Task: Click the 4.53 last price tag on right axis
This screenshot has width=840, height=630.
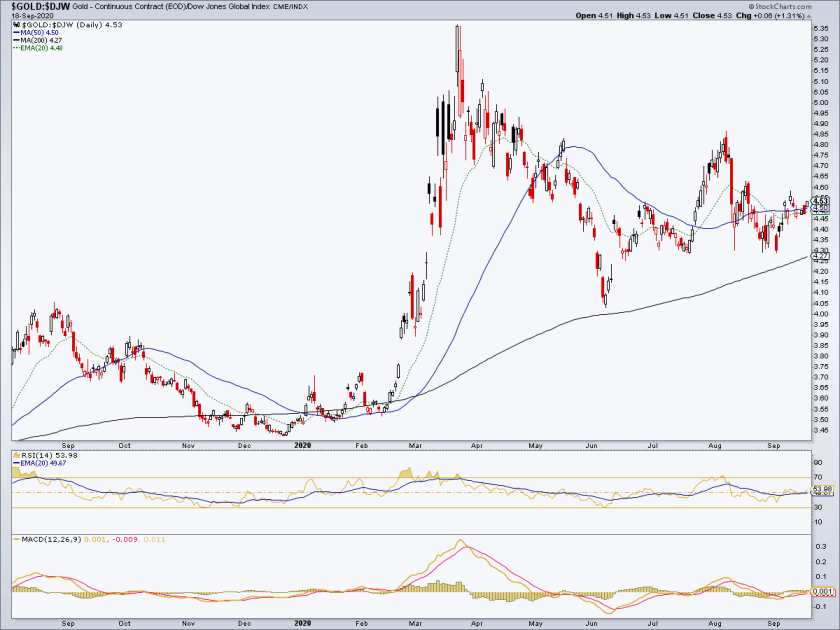Action: [x=821, y=201]
